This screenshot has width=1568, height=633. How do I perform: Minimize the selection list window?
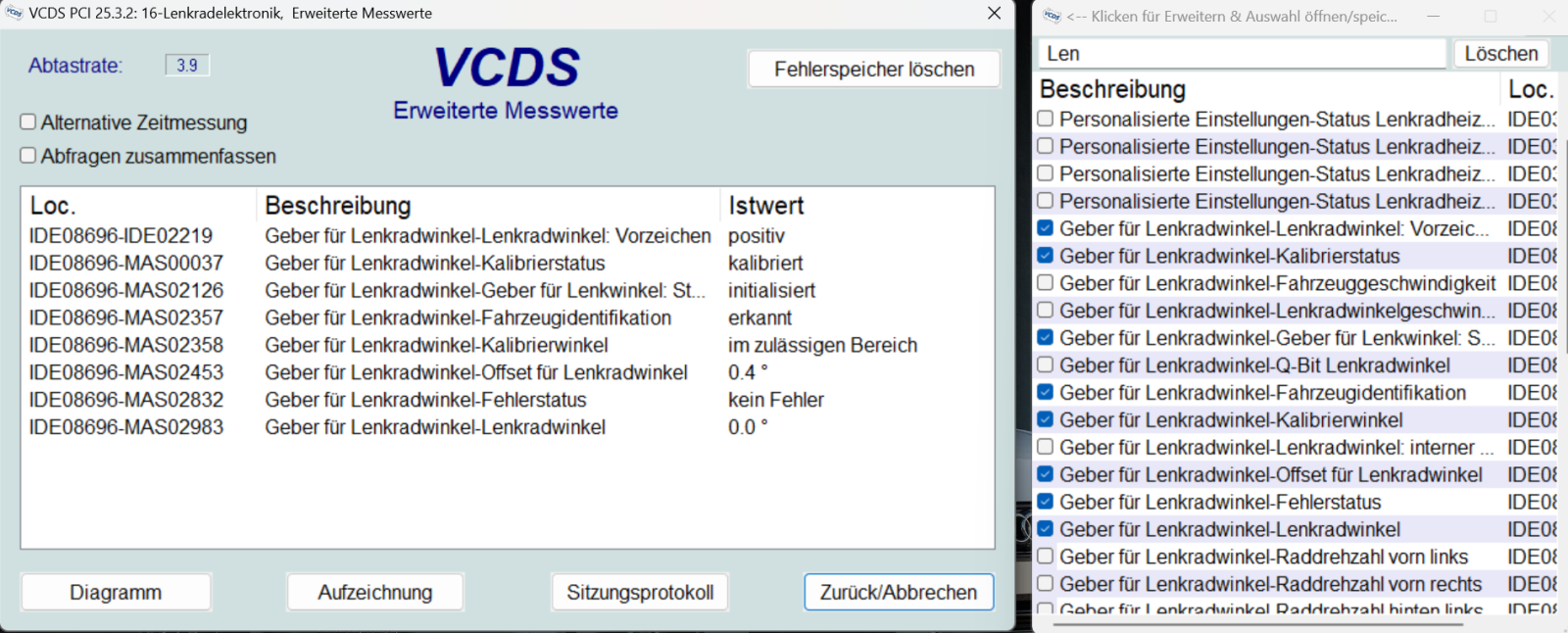1433,16
